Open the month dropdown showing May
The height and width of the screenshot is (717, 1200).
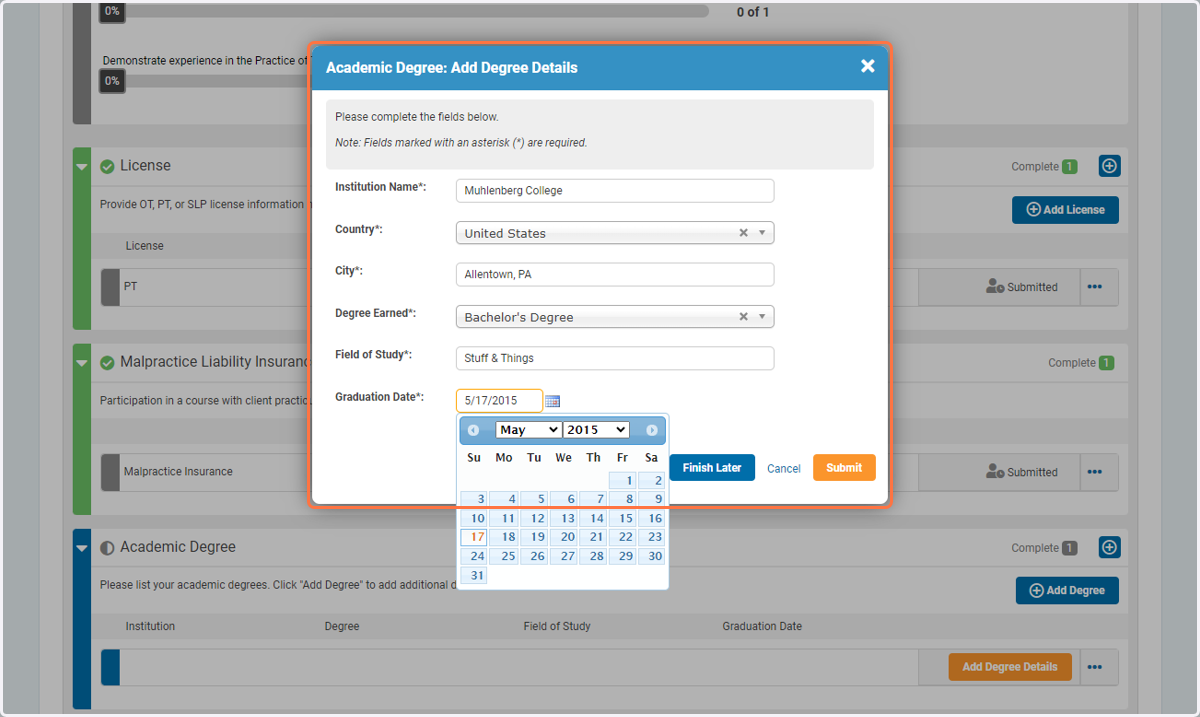(528, 430)
